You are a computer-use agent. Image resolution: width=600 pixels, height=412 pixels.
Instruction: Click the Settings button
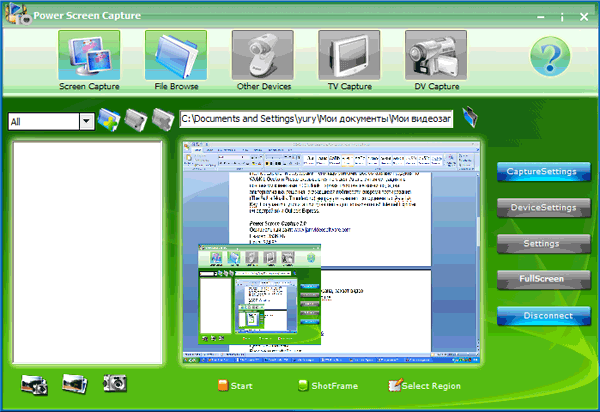click(544, 244)
